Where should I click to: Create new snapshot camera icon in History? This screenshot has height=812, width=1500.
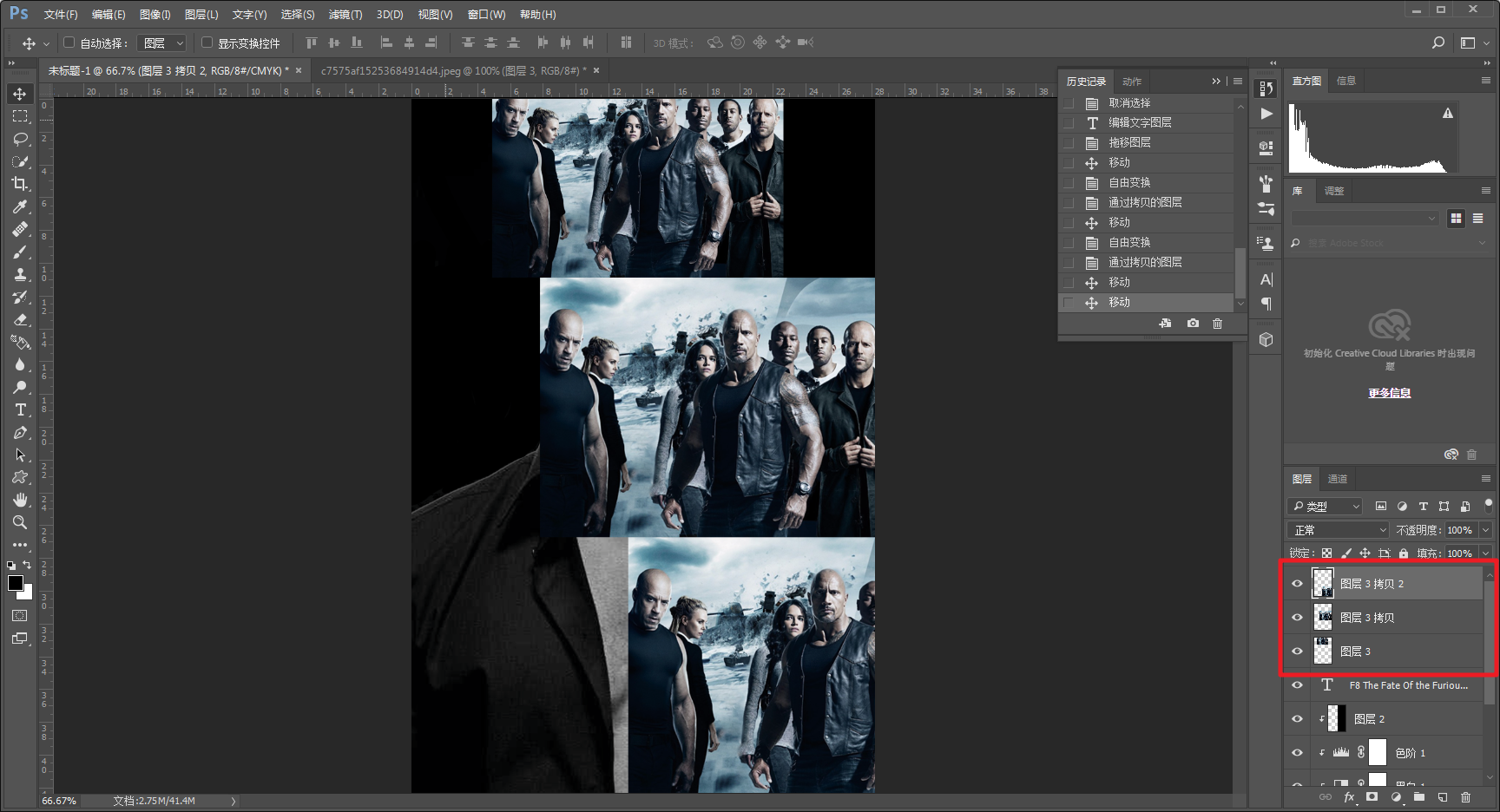(1194, 324)
